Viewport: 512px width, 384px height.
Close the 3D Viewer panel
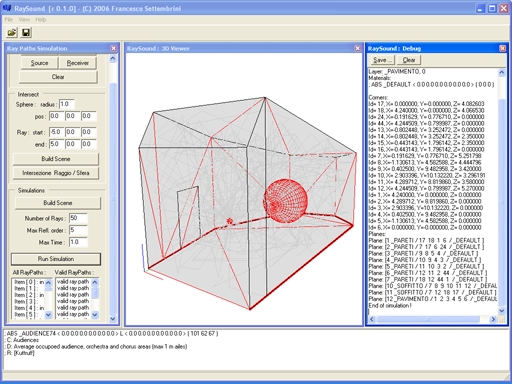click(357, 48)
